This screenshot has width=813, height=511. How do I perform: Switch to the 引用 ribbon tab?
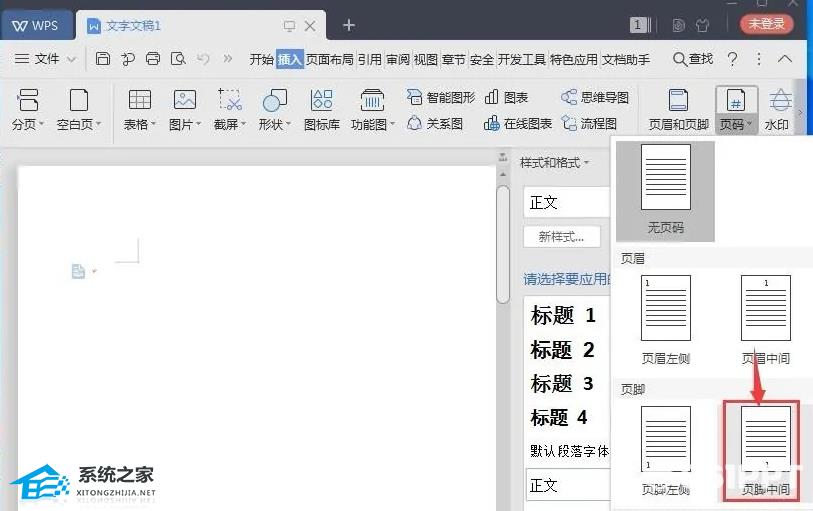pyautogui.click(x=370, y=59)
